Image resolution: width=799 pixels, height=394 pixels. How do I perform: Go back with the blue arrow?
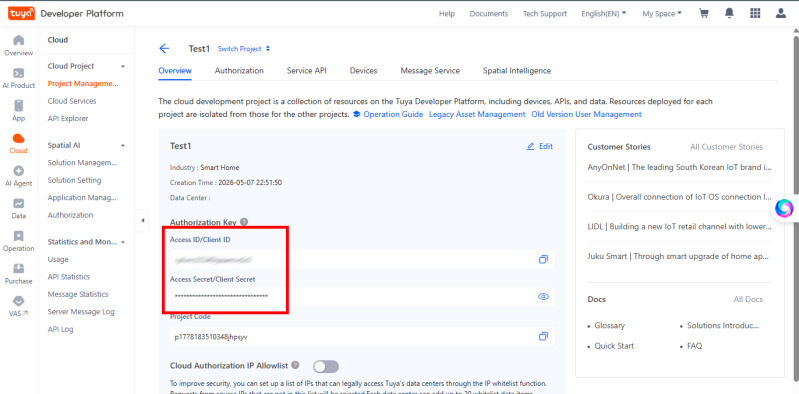click(164, 48)
